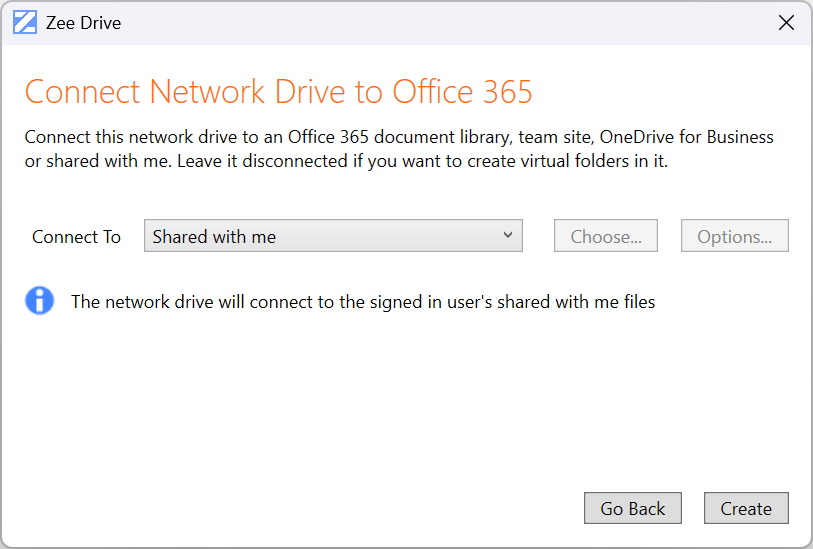The image size is (813, 549).
Task: Click the Zee Drive logo icon
Action: pyautogui.click(x=25, y=23)
